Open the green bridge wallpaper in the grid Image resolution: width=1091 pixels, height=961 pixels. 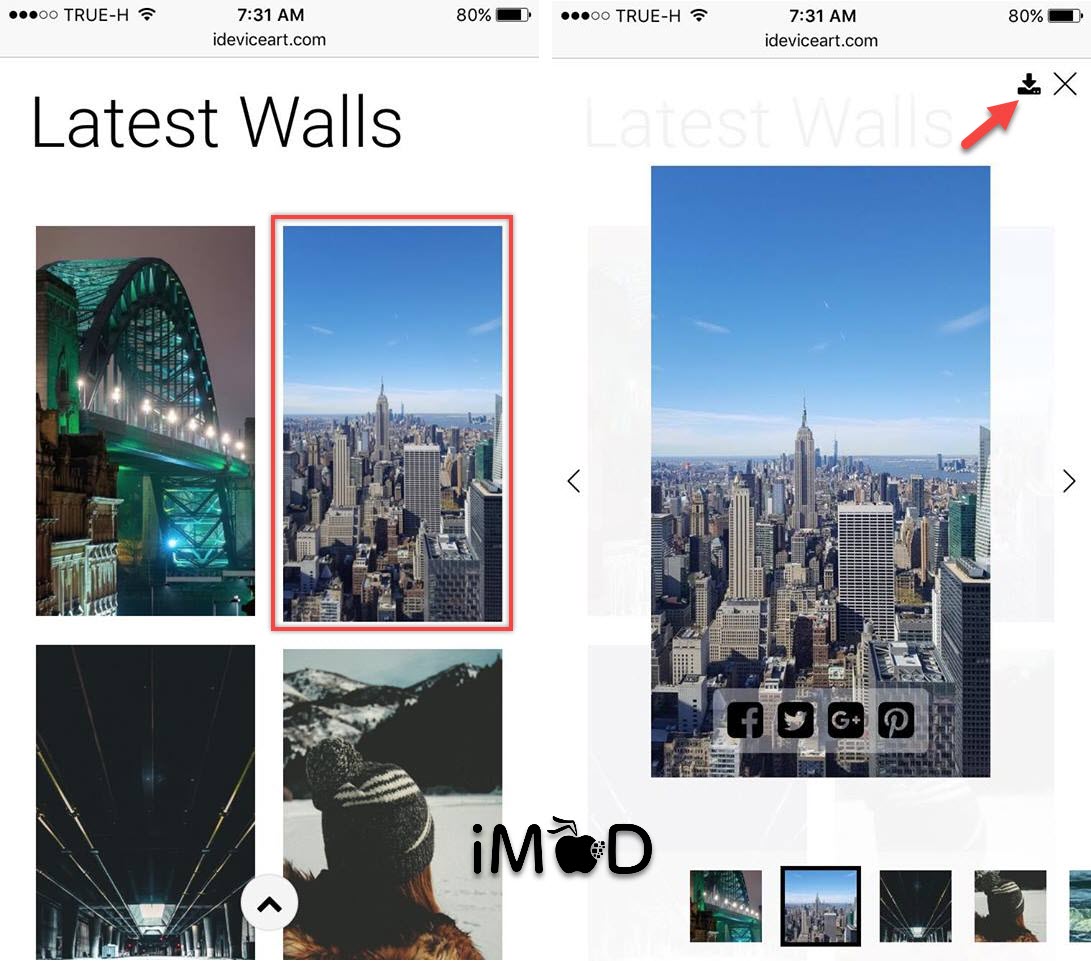click(x=145, y=420)
